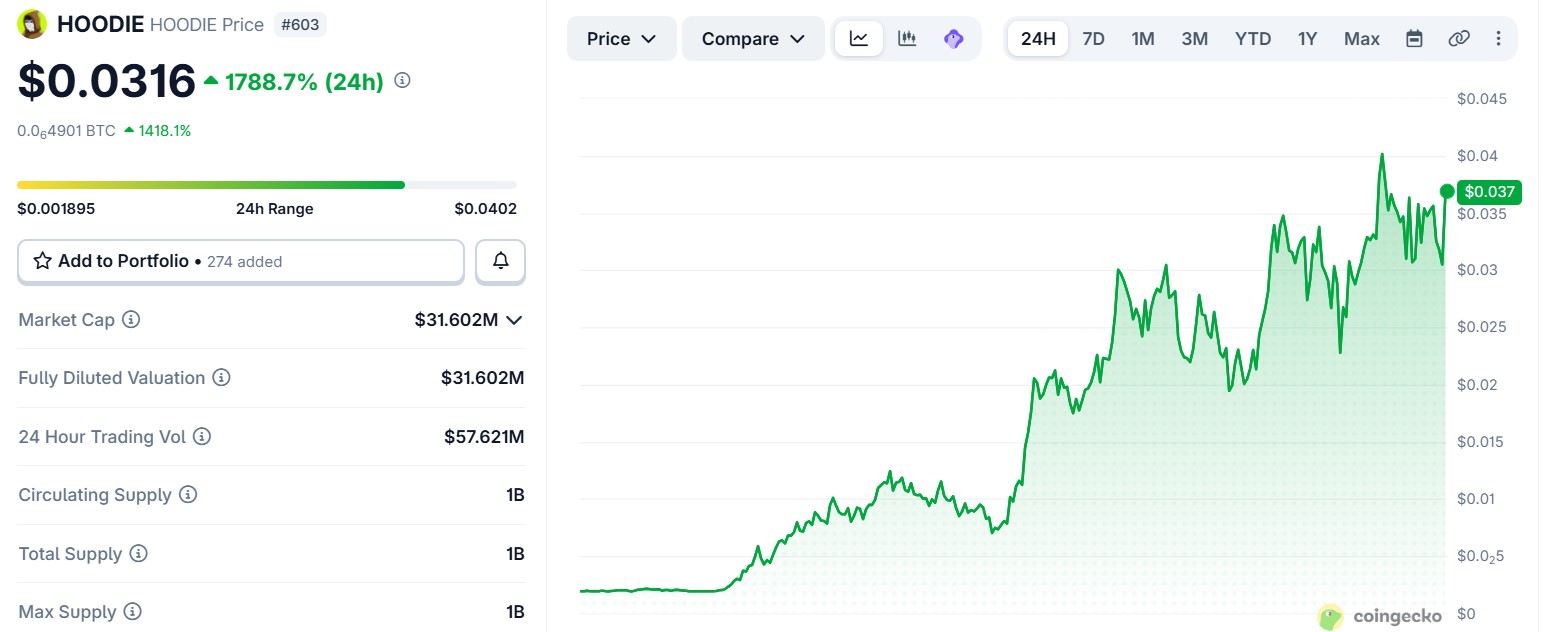Image resolution: width=1555 pixels, height=632 pixels.
Task: Click the 24h Range label
Action: 275,209
